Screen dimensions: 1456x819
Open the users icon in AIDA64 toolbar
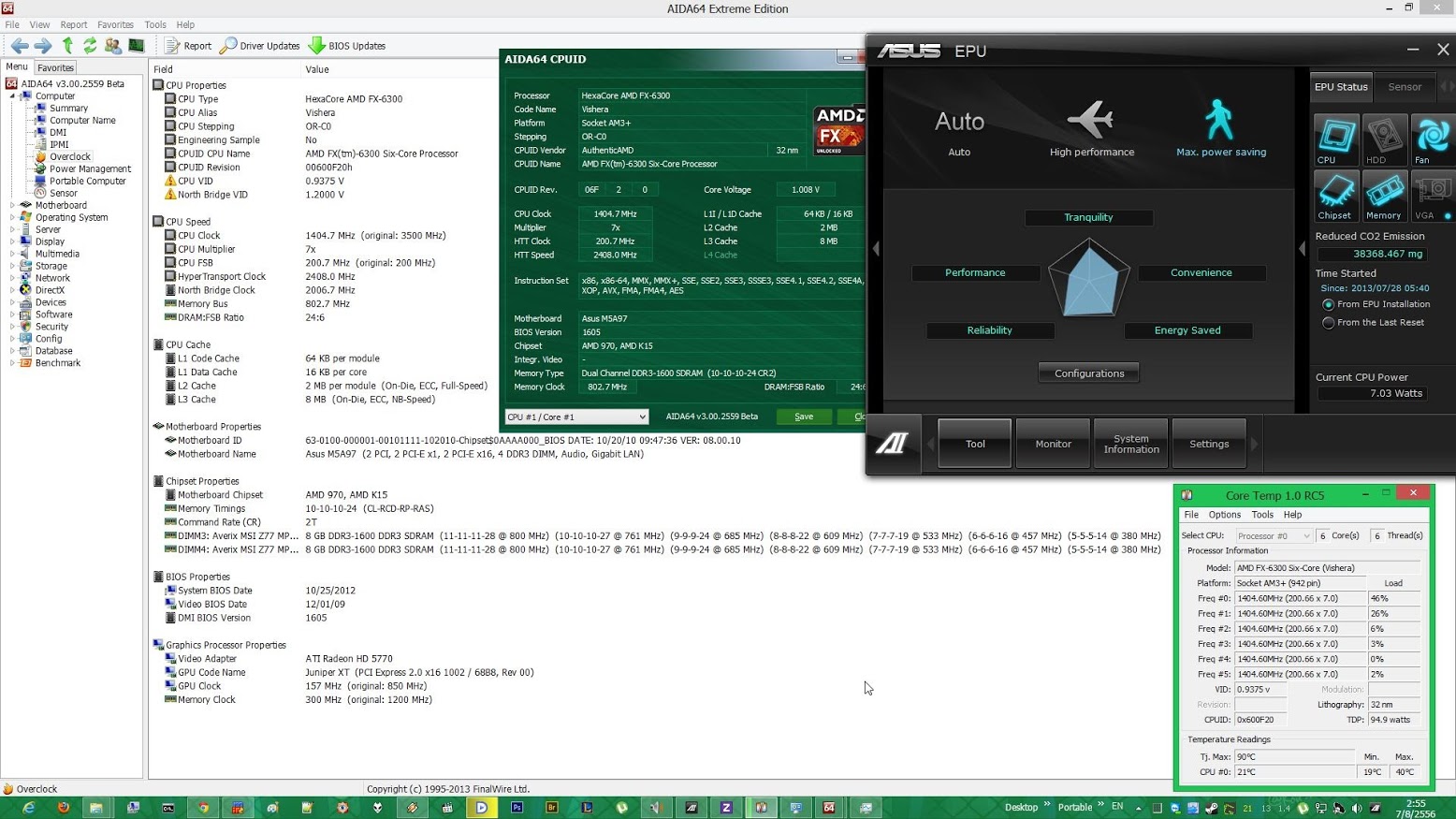pos(113,45)
